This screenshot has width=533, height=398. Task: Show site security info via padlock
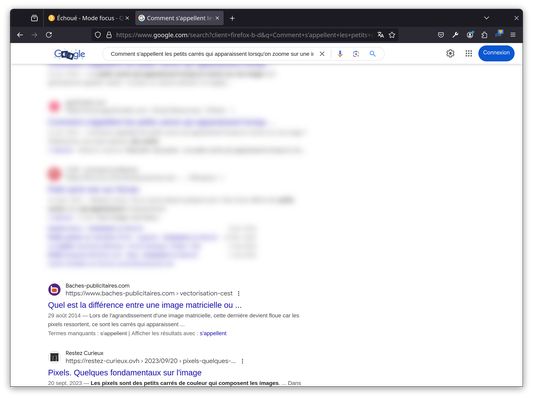pyautogui.click(x=109, y=35)
